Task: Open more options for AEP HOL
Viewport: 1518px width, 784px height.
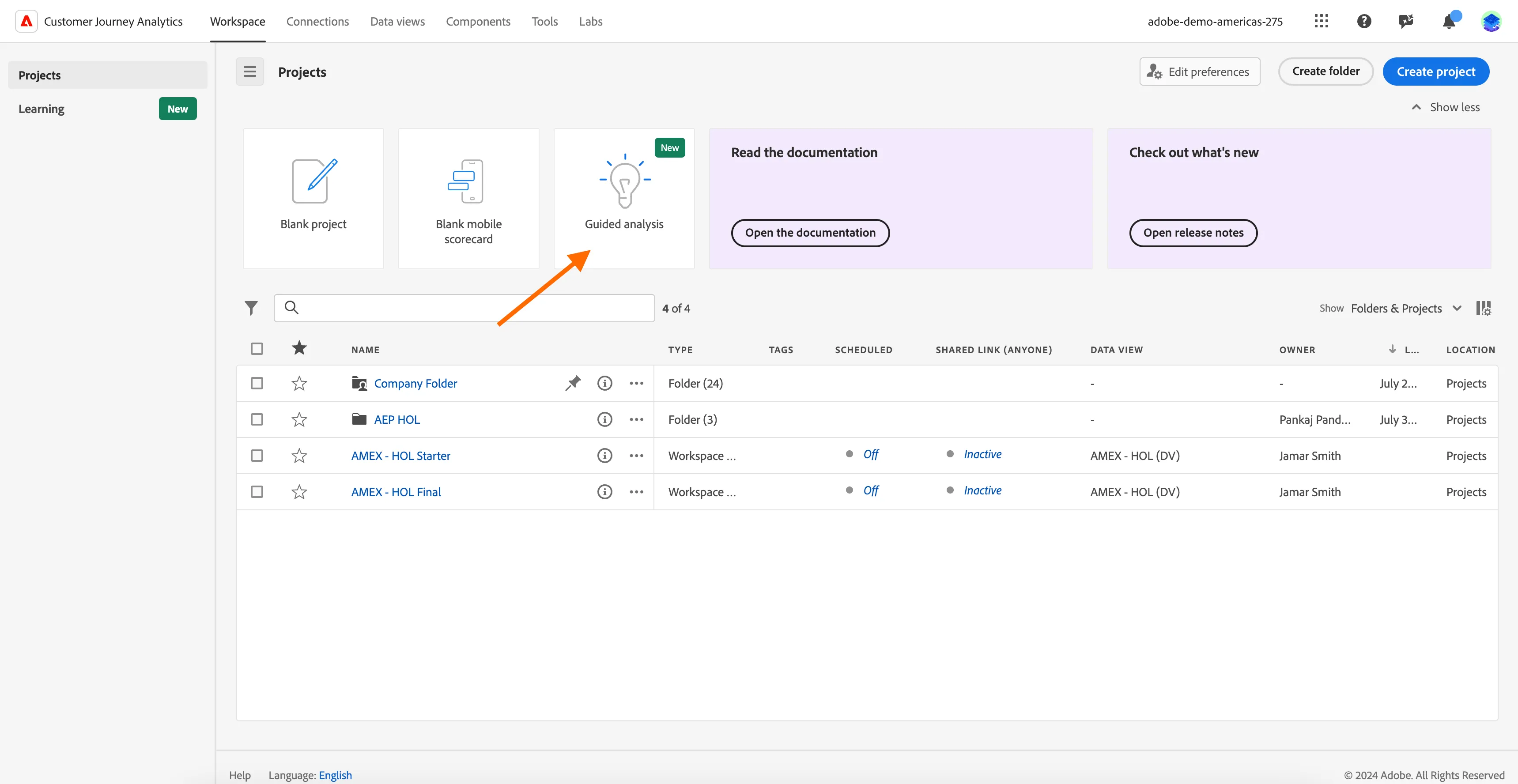Action: pos(636,419)
